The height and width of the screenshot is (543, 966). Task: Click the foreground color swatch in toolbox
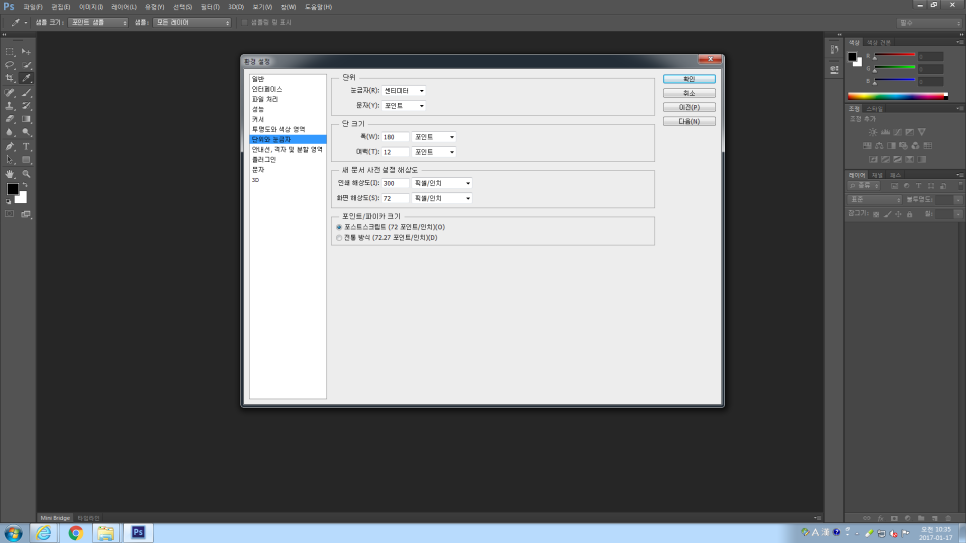coord(12,189)
